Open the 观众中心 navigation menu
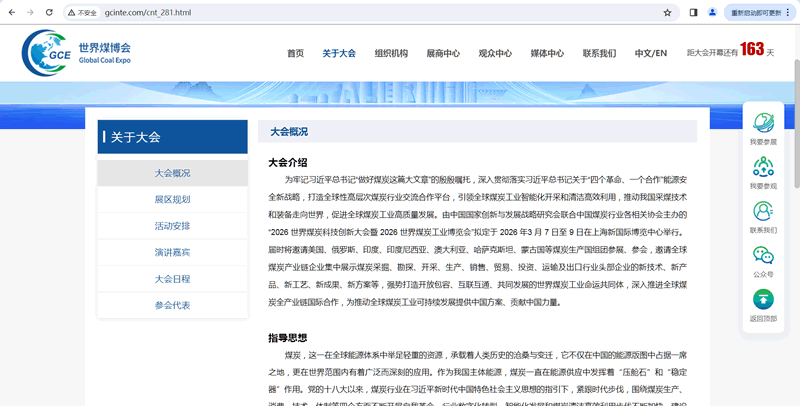Image resolution: width=800 pixels, height=406 pixels. (495, 53)
